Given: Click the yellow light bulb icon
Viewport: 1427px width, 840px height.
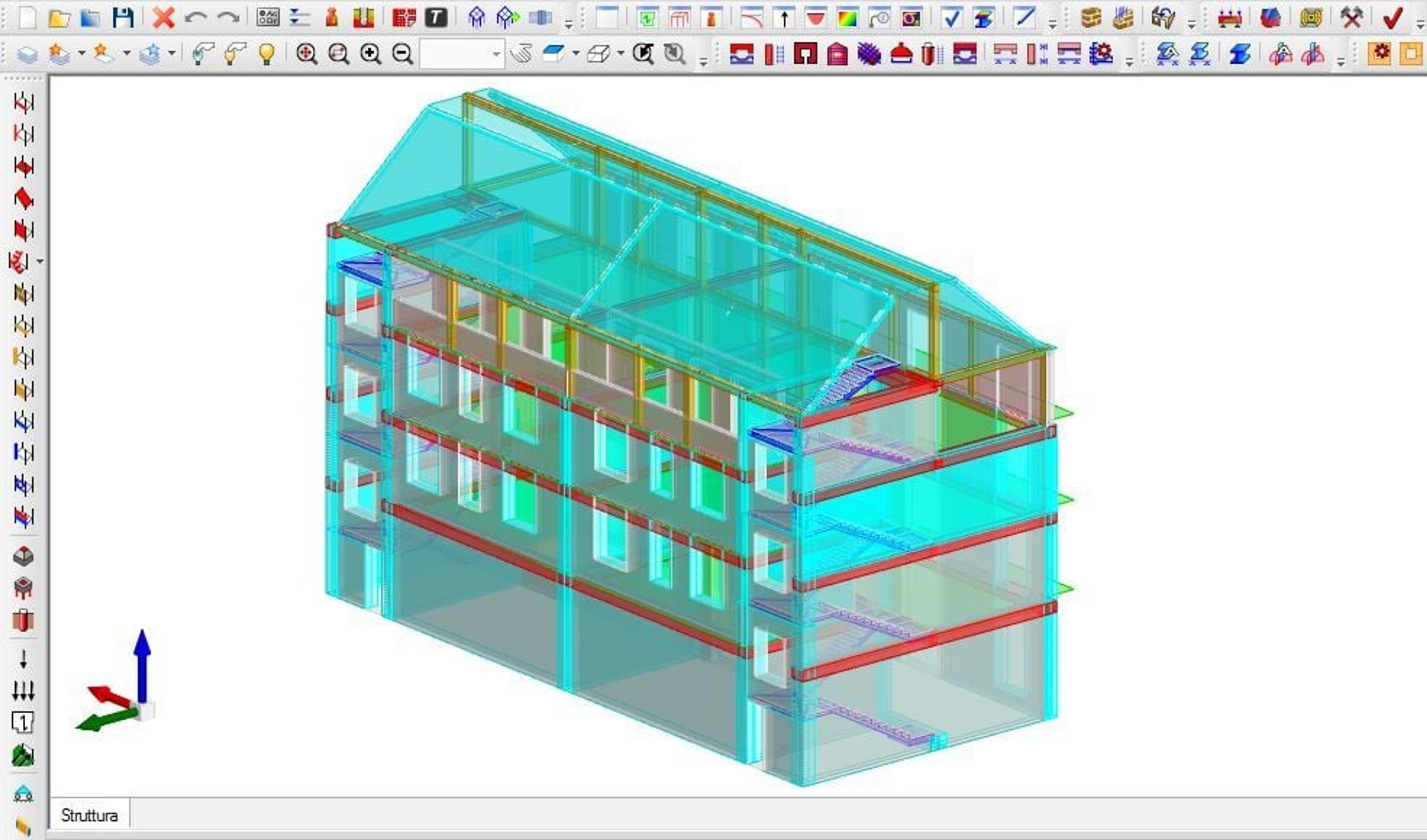Looking at the screenshot, I should pyautogui.click(x=267, y=54).
